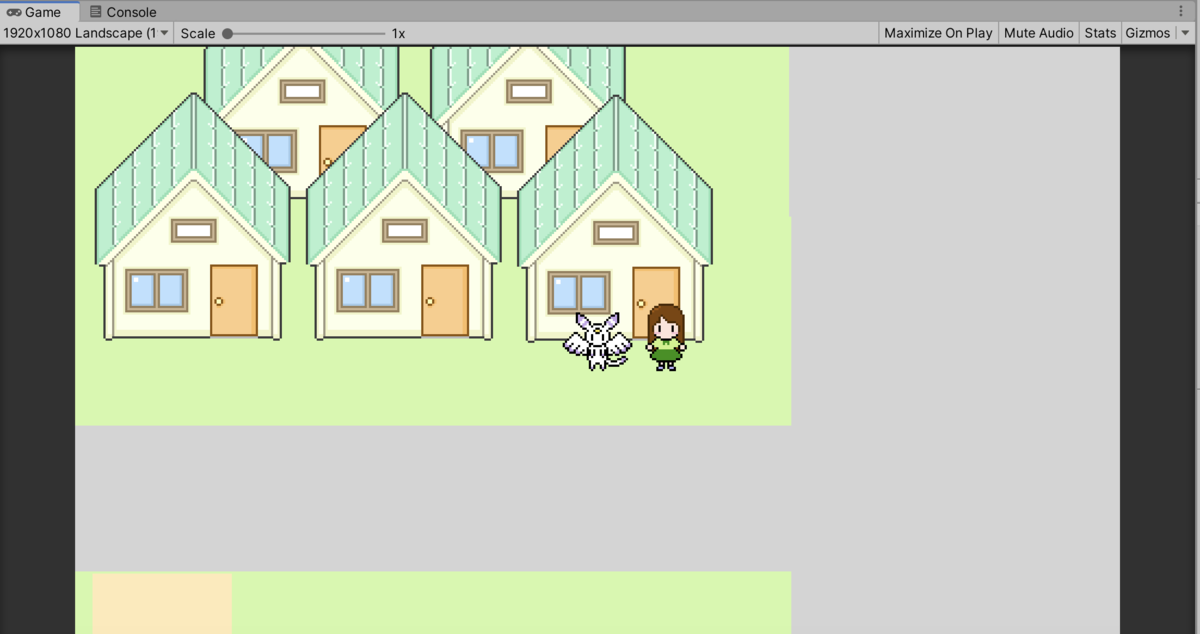
Task: Click the brown-haired girl character
Action: [665, 337]
